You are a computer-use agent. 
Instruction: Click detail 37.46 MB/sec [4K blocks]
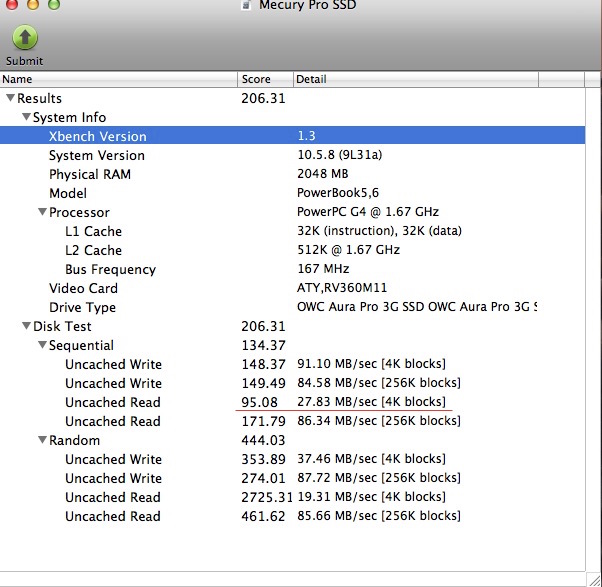(x=372, y=459)
